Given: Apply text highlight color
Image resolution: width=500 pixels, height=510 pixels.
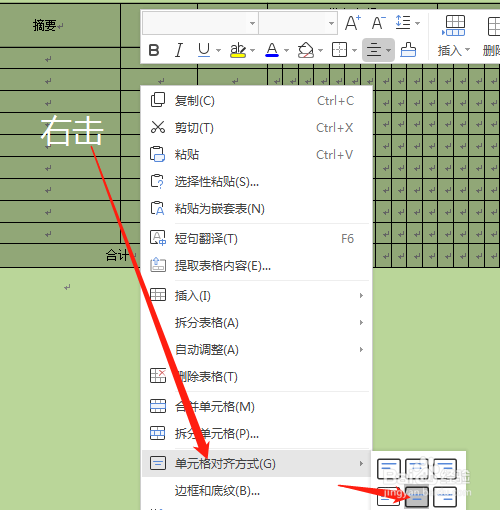Looking at the screenshot, I should [238, 50].
